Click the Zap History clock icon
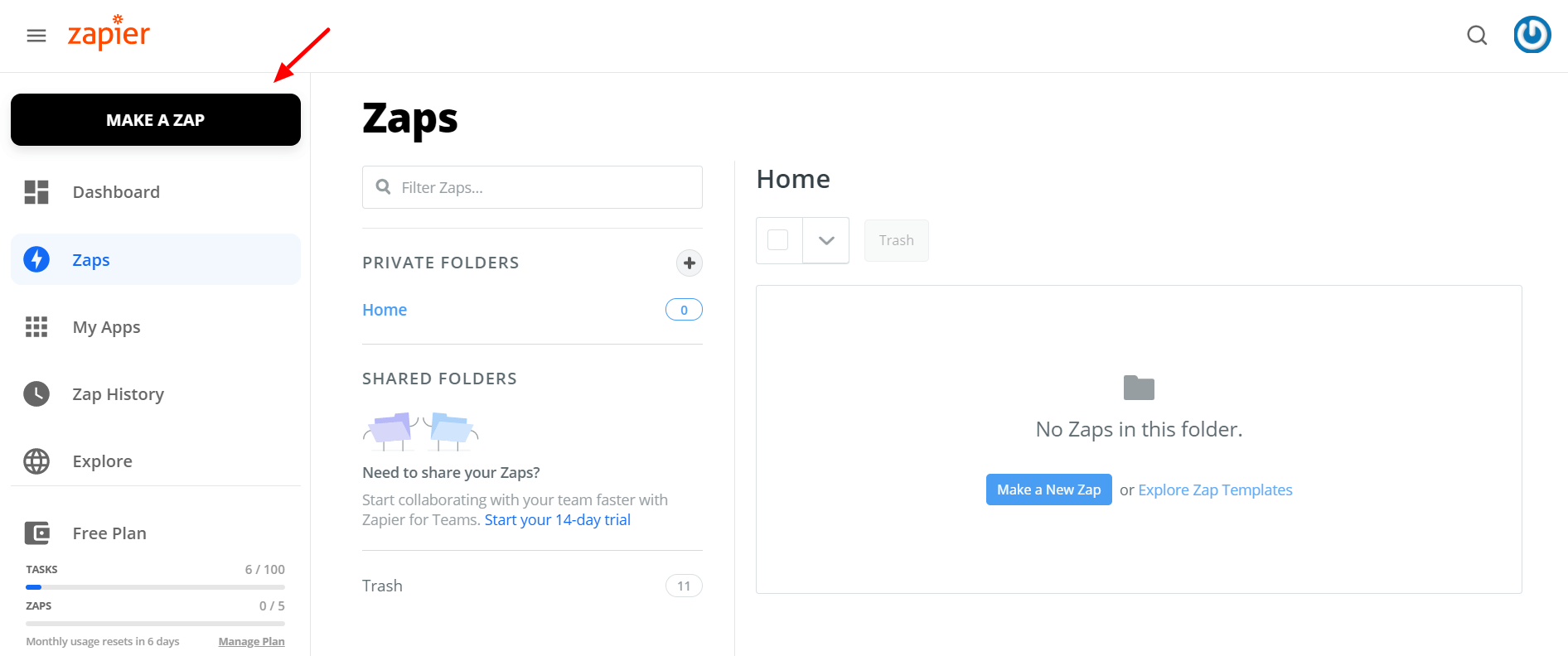This screenshot has height=656, width=1568. pos(36,394)
